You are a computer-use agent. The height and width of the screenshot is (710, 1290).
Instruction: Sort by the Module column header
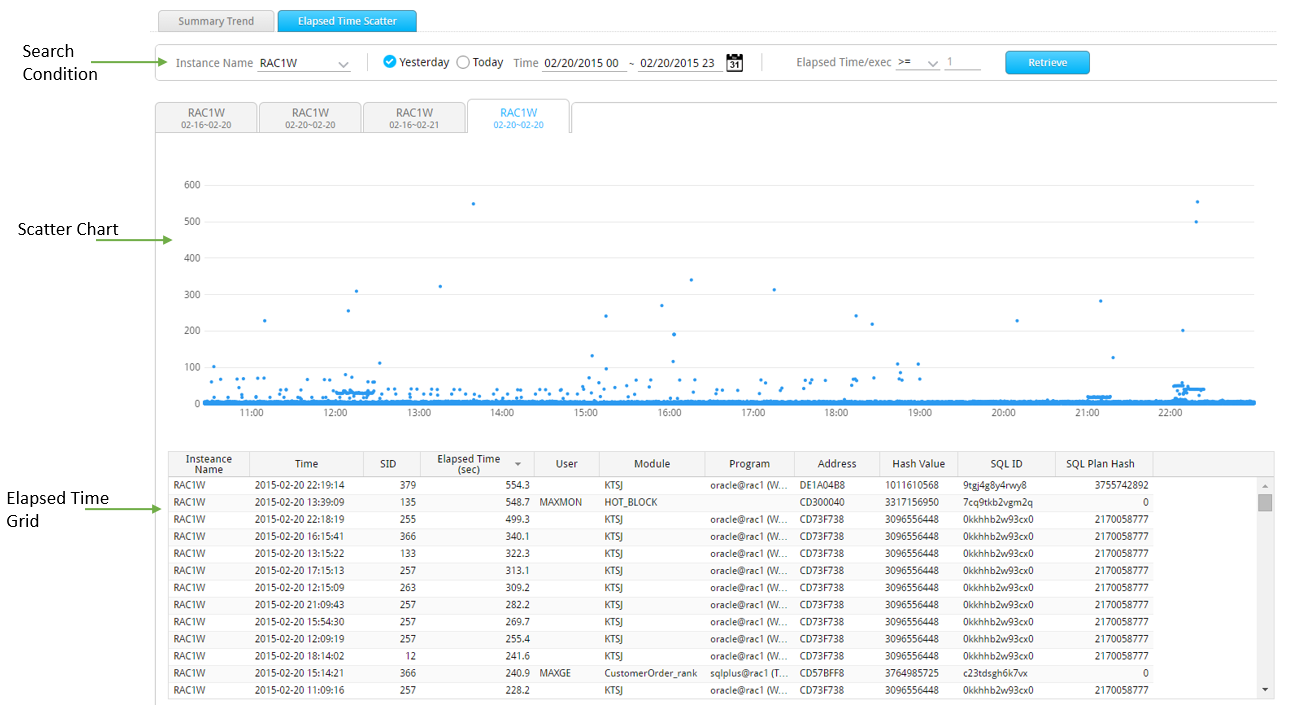652,464
